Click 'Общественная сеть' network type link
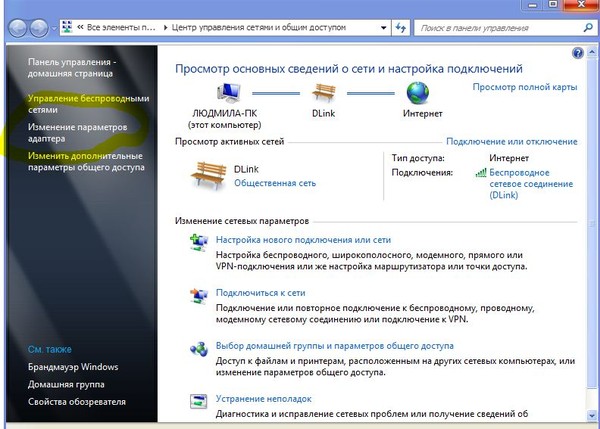This screenshot has height=429, width=600. pos(275,183)
